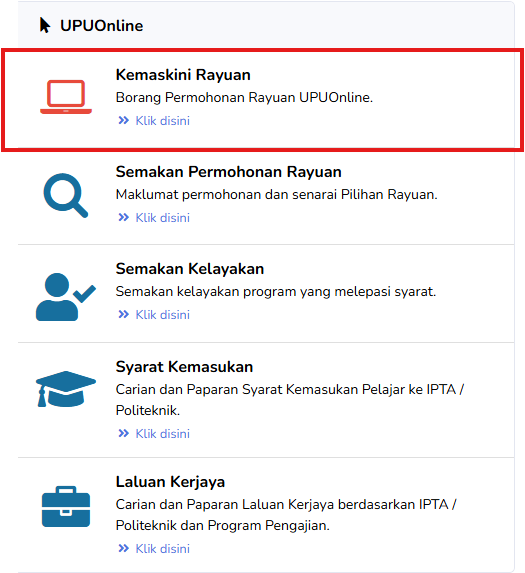Click the briefcase career icon

tap(66, 506)
